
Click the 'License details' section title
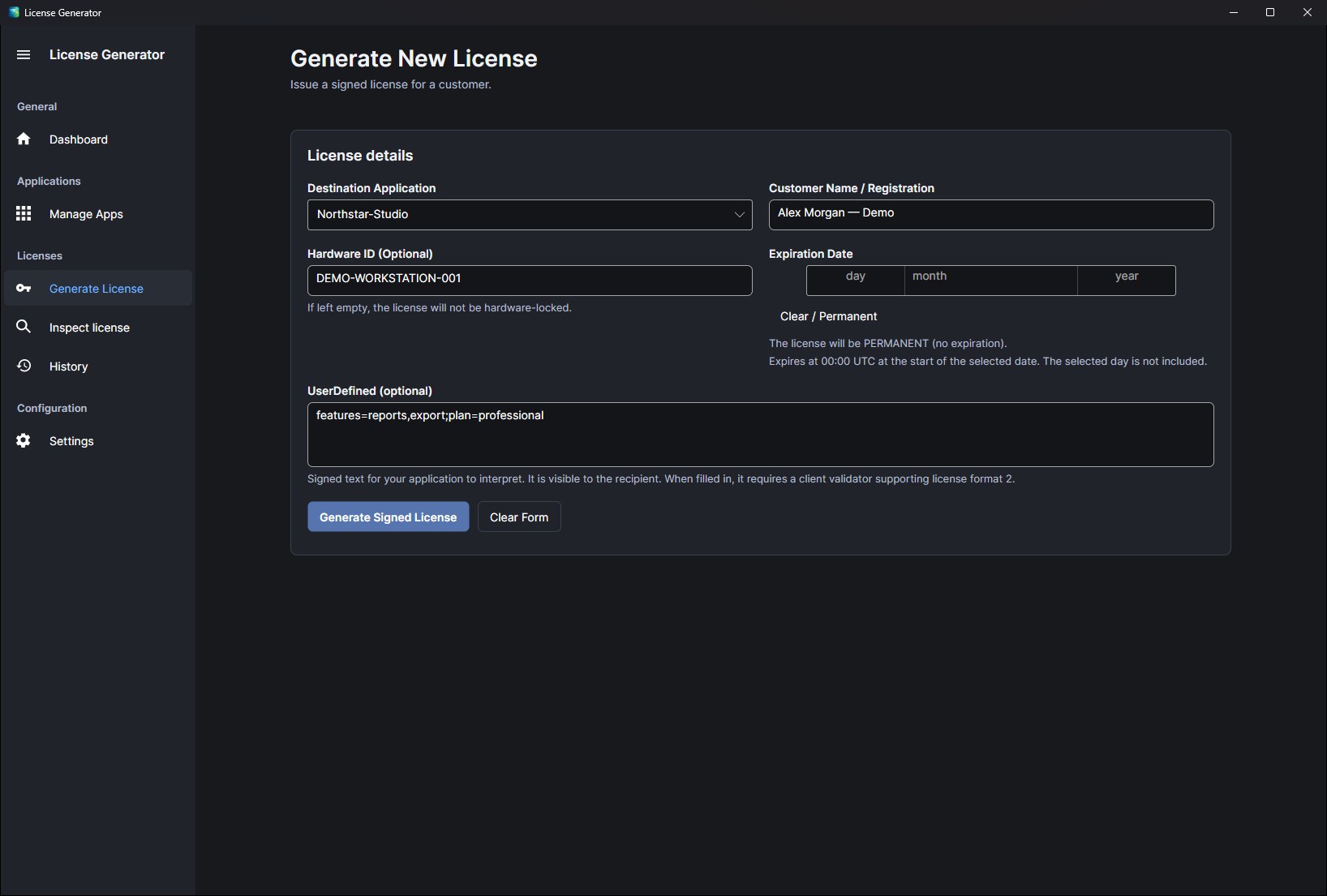pos(360,156)
